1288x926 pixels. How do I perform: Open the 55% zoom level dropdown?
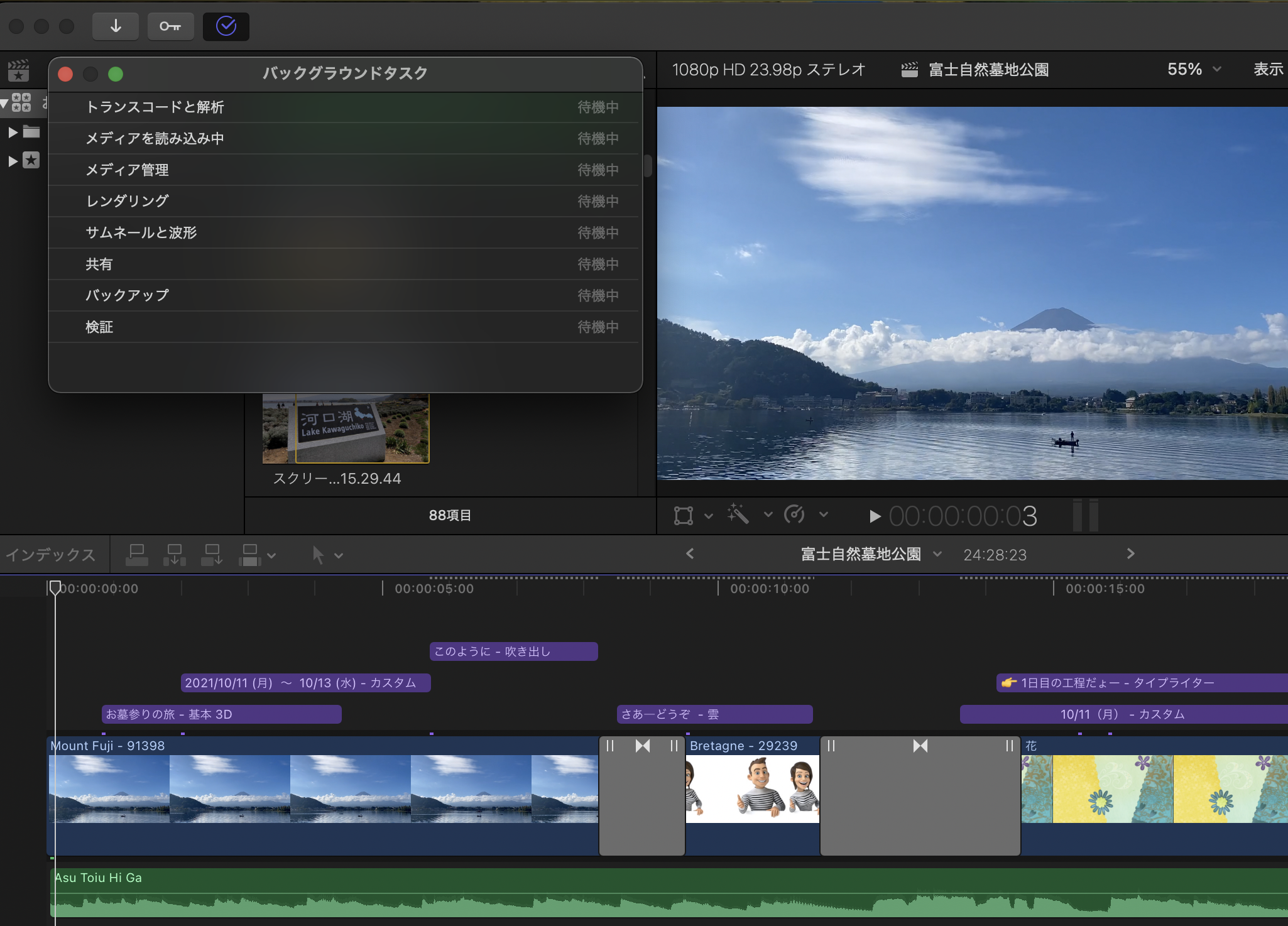point(1194,69)
